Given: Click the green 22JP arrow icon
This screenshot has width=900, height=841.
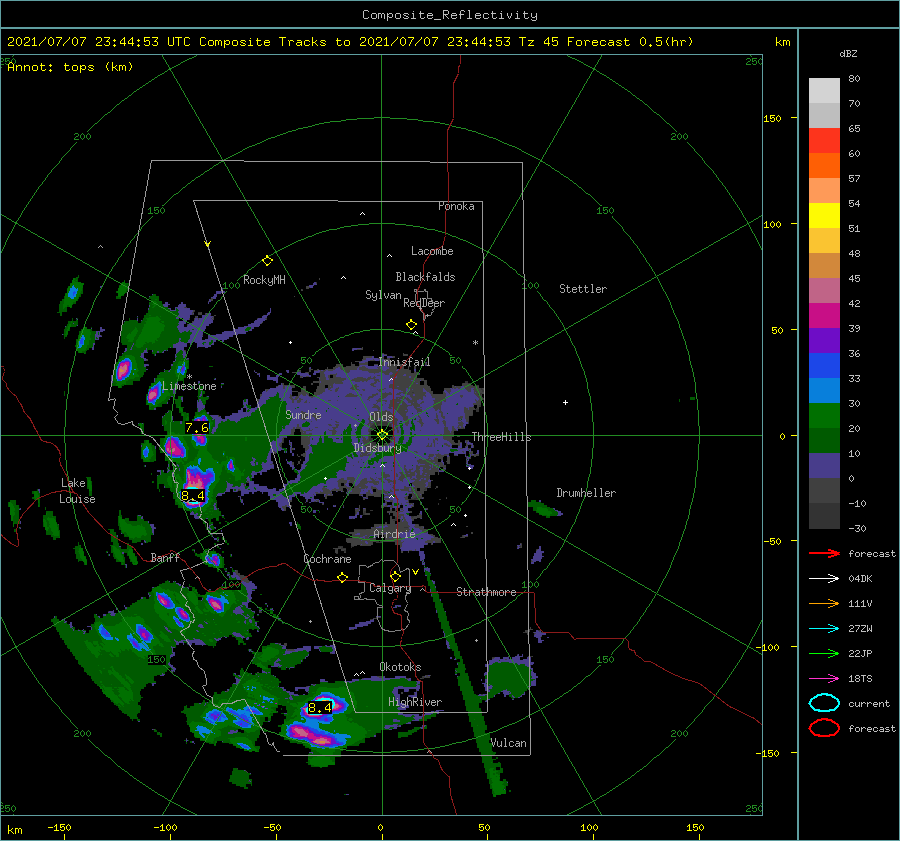Looking at the screenshot, I should (824, 653).
